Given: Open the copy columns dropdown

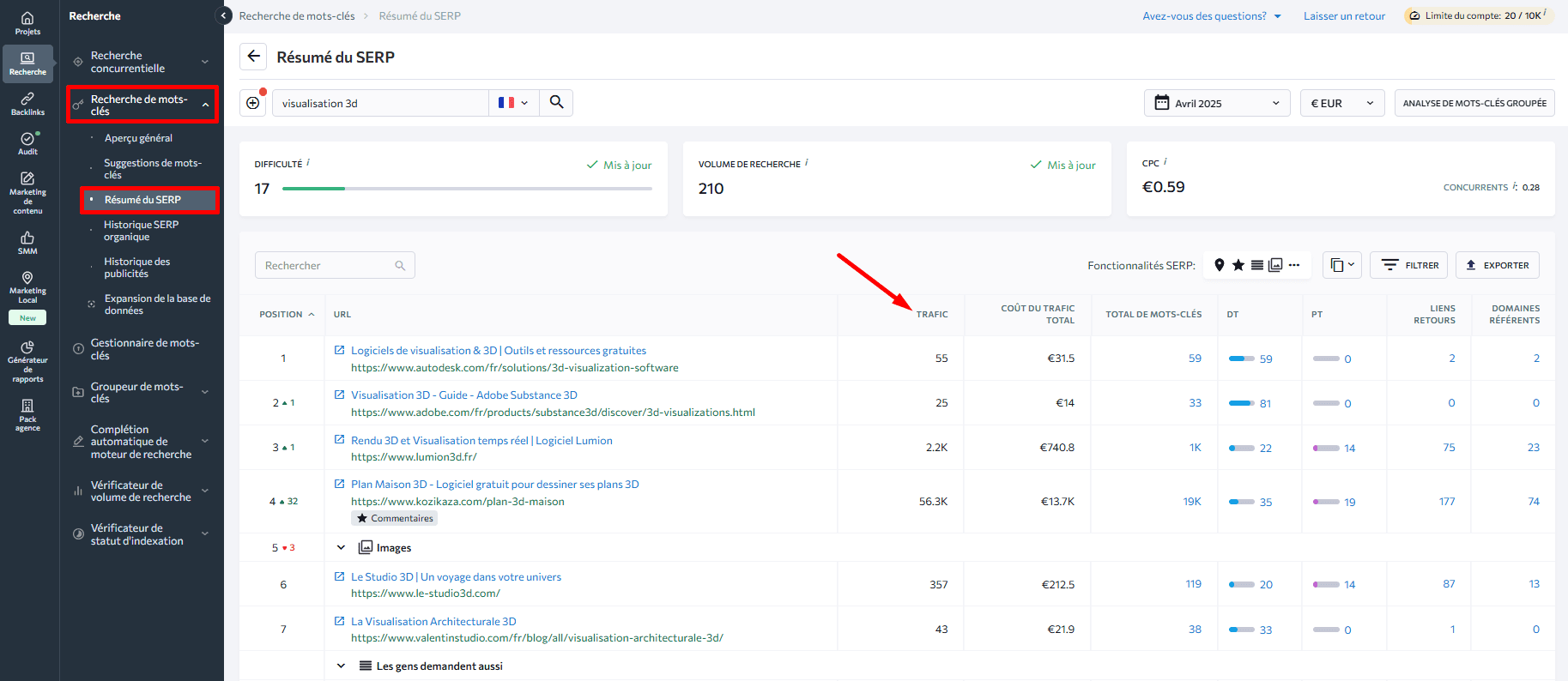Looking at the screenshot, I should [x=1342, y=265].
